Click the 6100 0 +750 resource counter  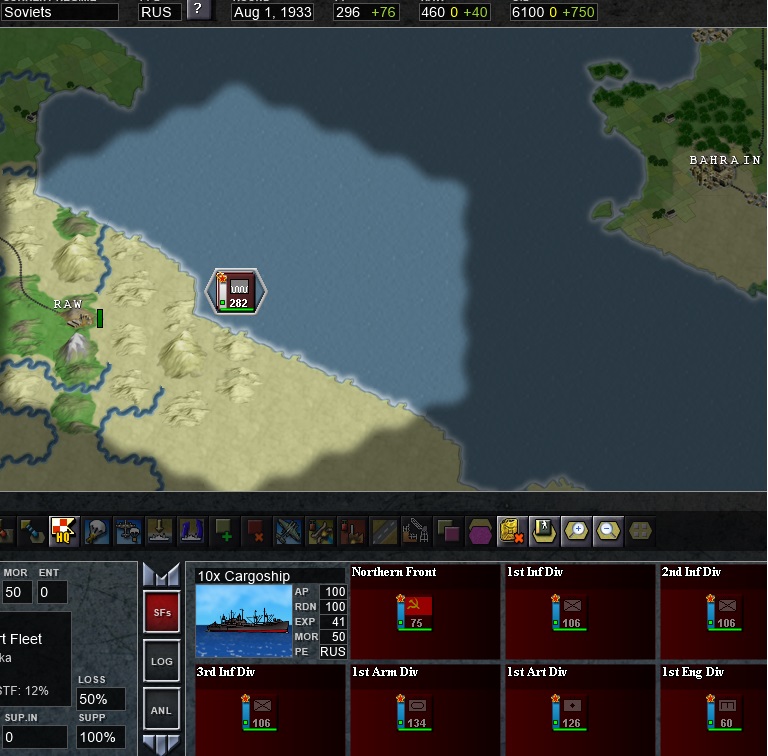pos(553,12)
